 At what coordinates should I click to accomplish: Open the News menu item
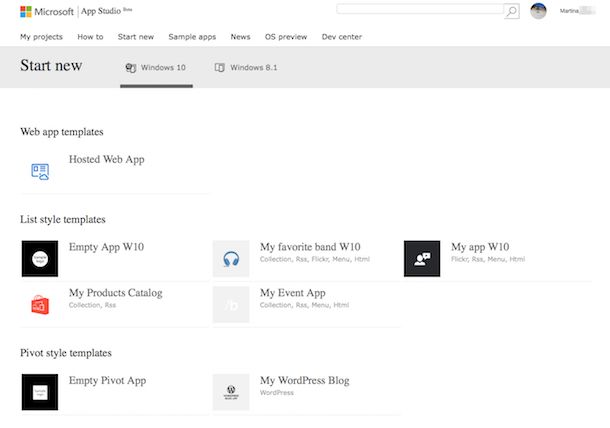tap(240, 37)
